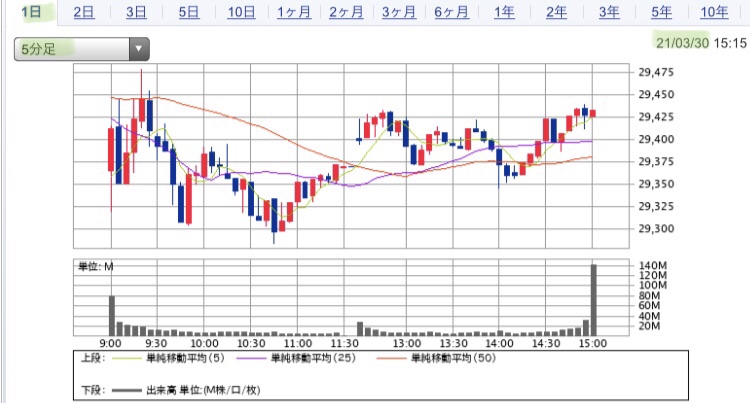Click the 21/03/30 date text
Viewport: 750px width, 403px height.
tap(682, 43)
